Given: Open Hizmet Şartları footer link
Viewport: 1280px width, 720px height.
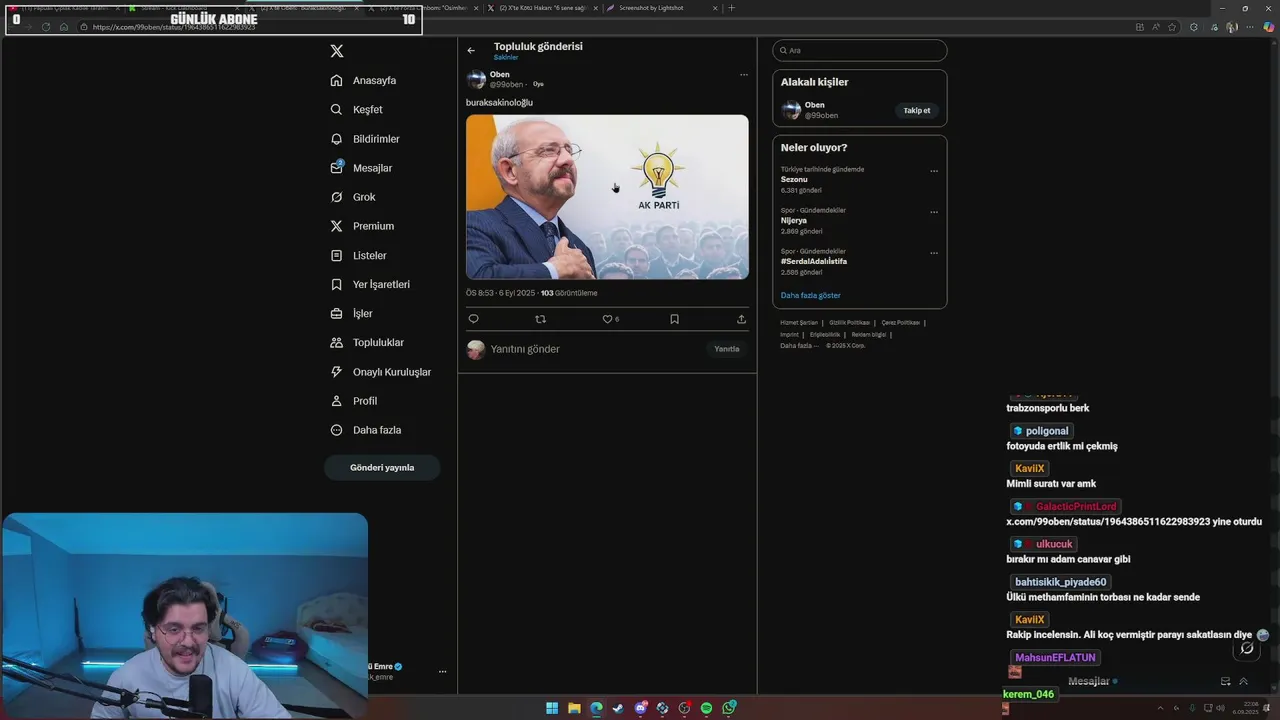Looking at the screenshot, I should click(799, 323).
